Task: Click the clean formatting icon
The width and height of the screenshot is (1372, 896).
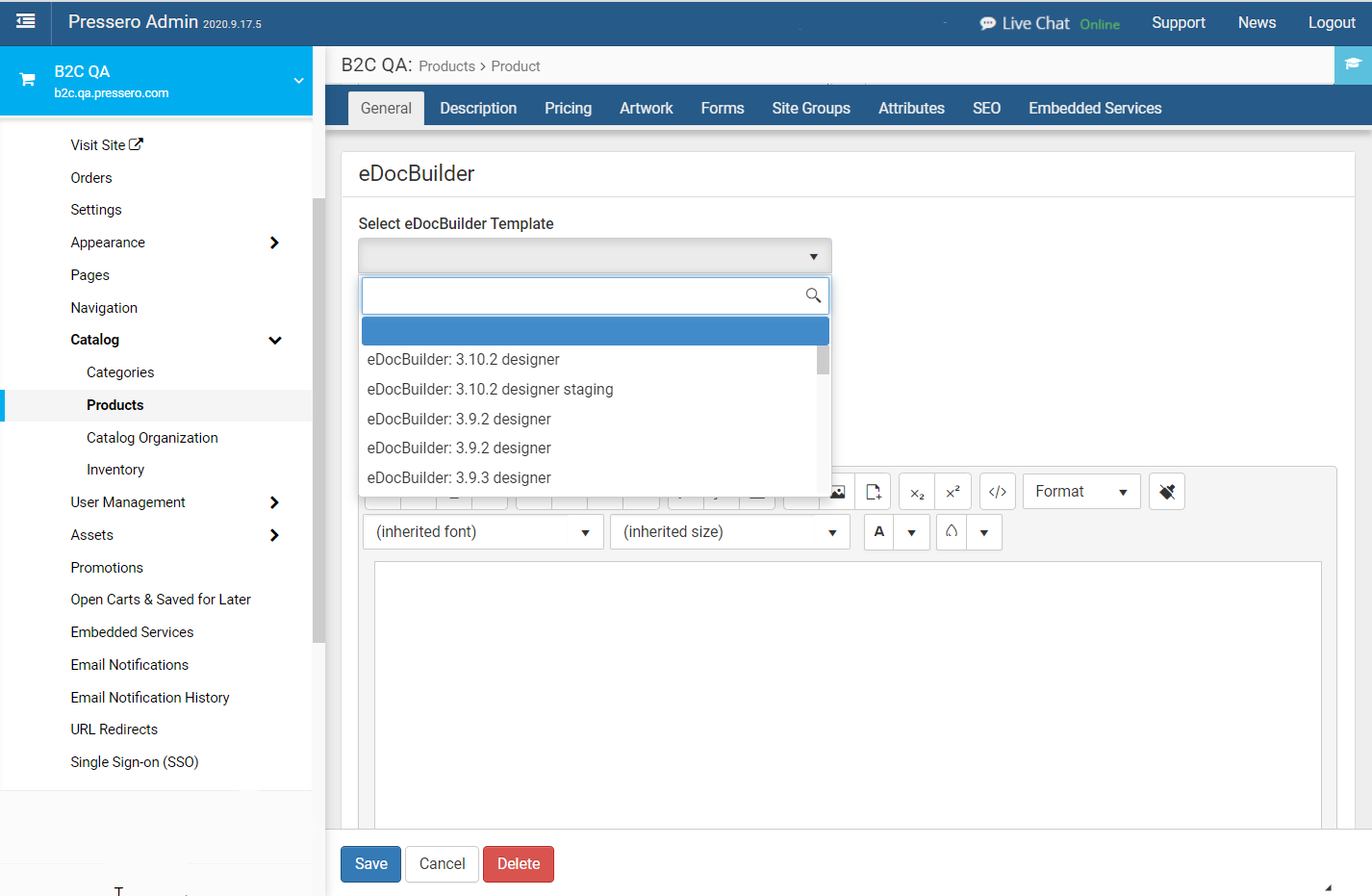Action: tap(1167, 492)
